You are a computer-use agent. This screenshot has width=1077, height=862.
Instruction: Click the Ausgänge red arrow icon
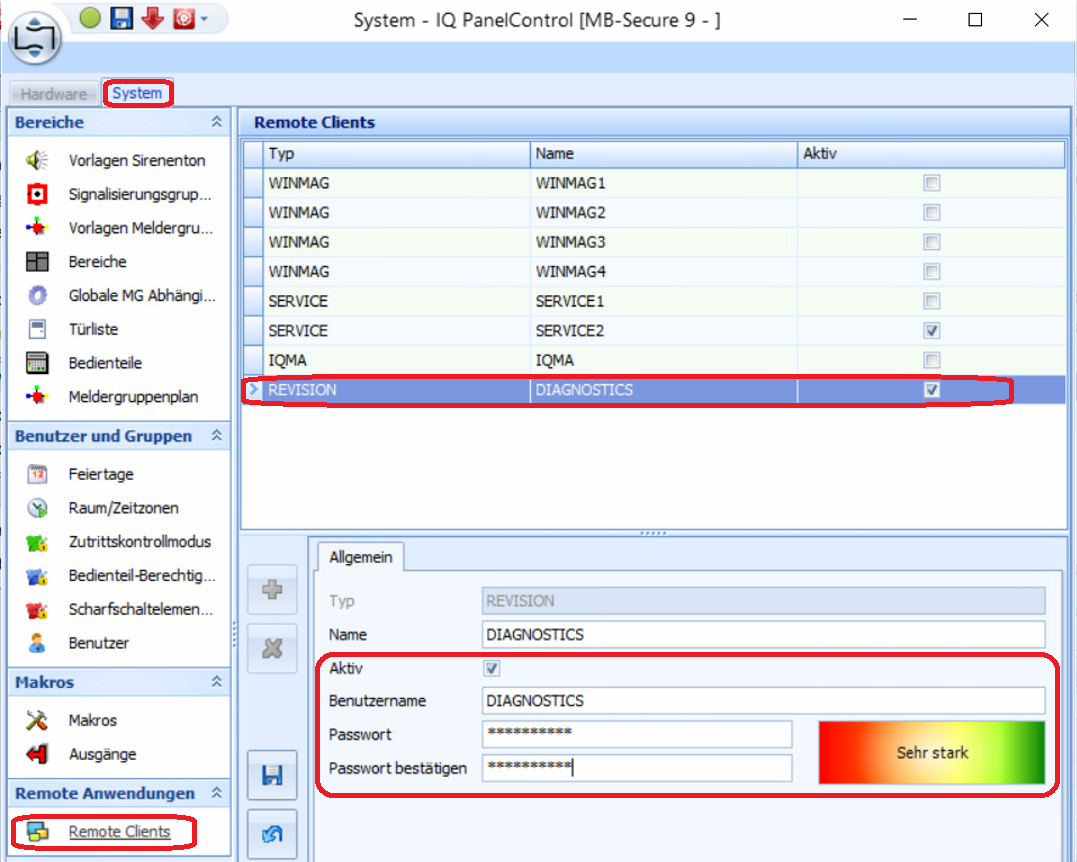(x=37, y=754)
